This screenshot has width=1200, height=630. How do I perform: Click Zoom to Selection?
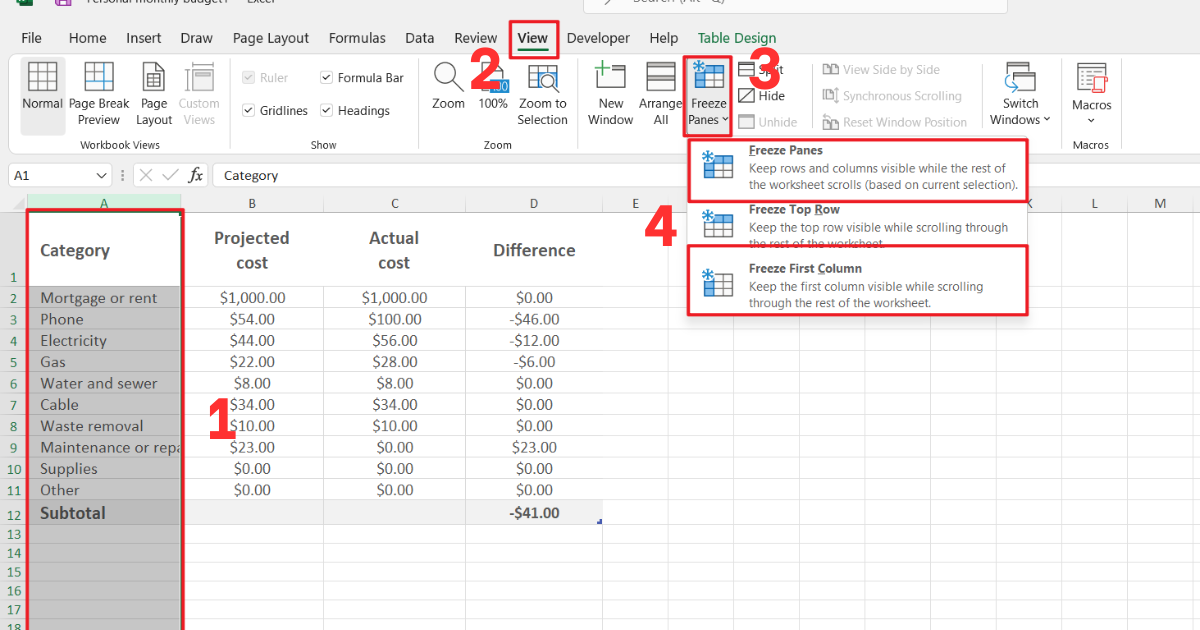[543, 95]
